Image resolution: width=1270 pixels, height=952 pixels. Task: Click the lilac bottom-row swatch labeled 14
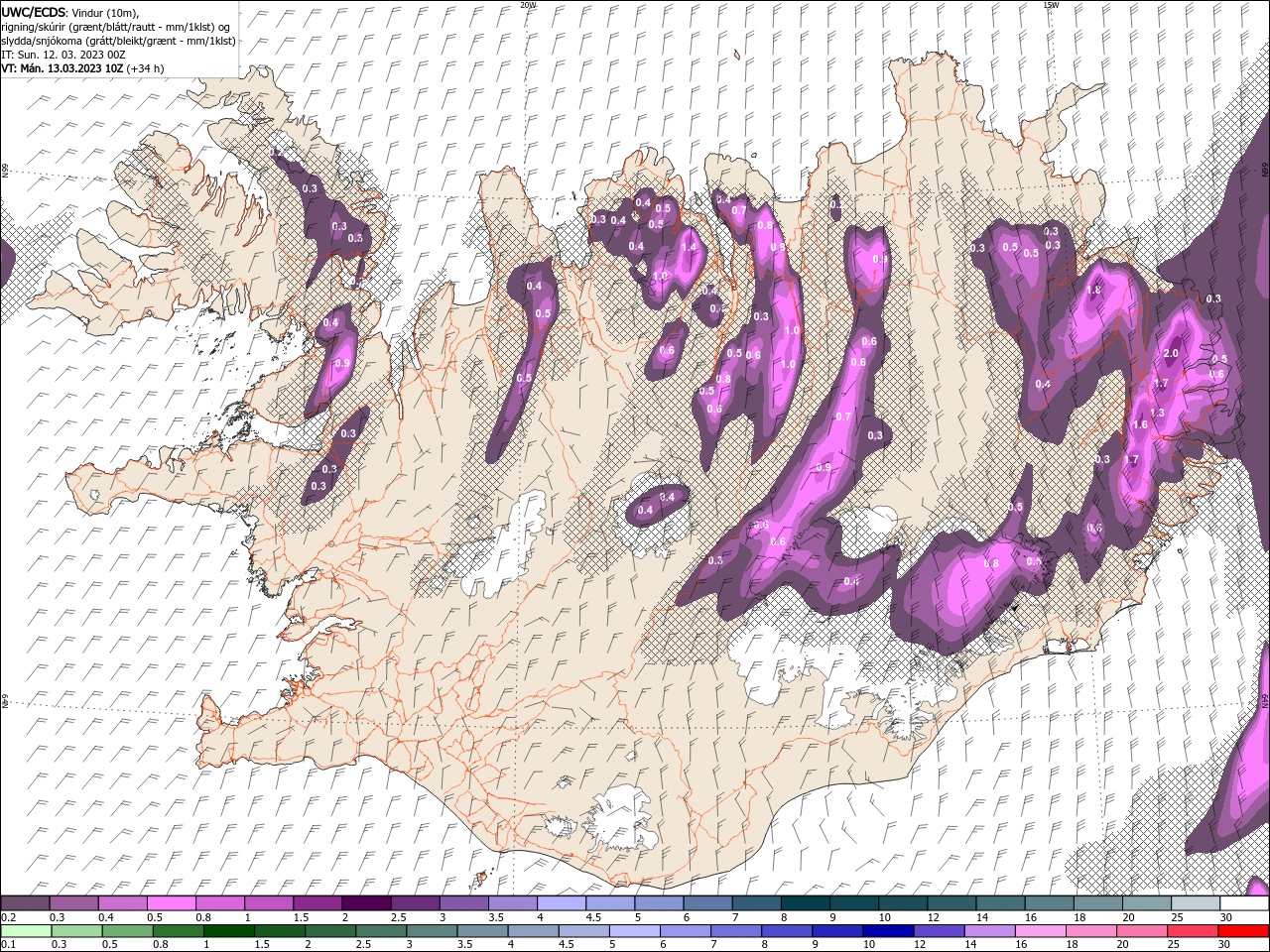click(989, 931)
